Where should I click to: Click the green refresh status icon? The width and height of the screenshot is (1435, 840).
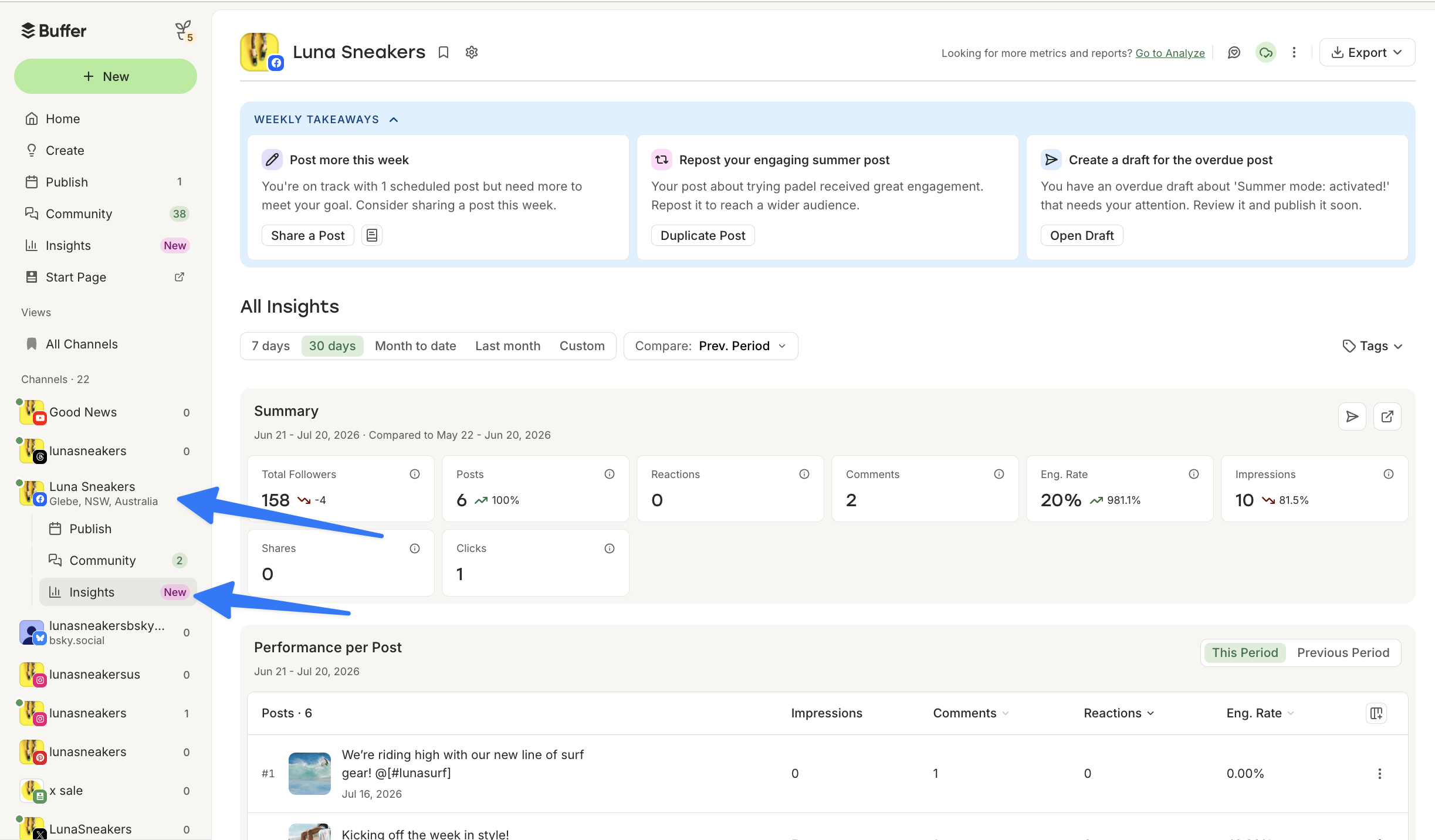(1266, 53)
